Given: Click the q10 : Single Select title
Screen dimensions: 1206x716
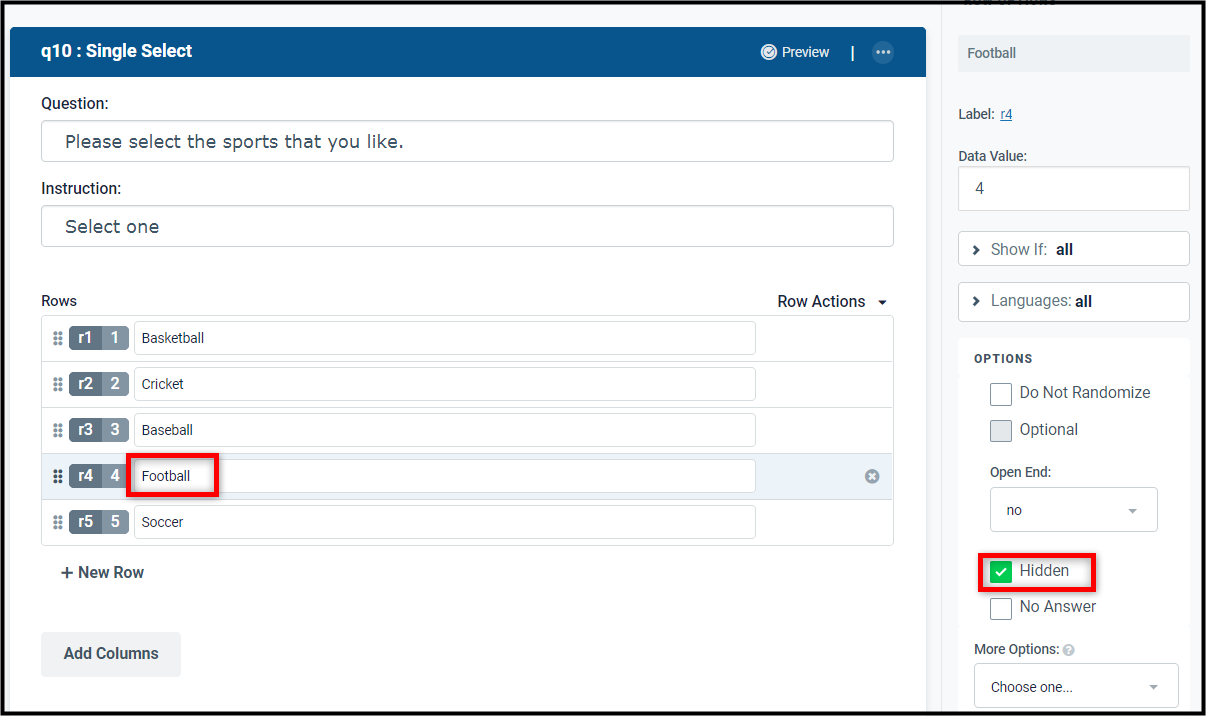Looking at the screenshot, I should tap(116, 51).
